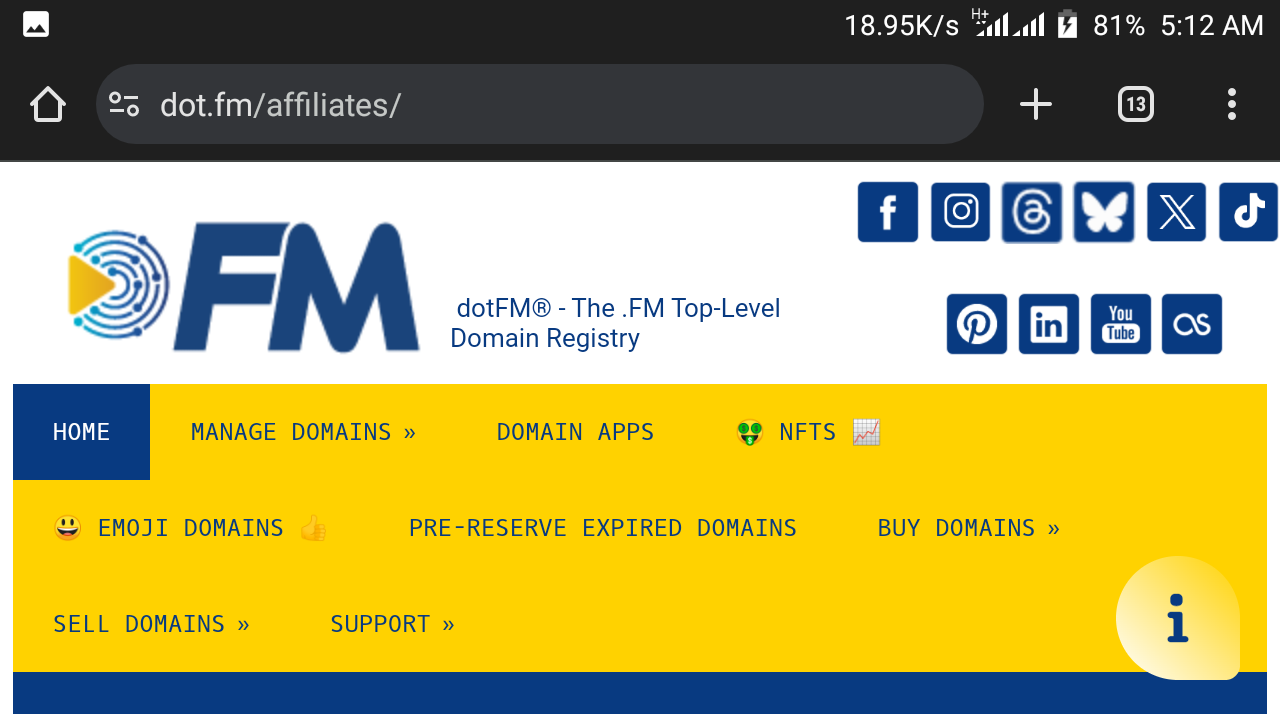Tap the signal strength indicator
Screen dimensions: 1280x720
1008,24
